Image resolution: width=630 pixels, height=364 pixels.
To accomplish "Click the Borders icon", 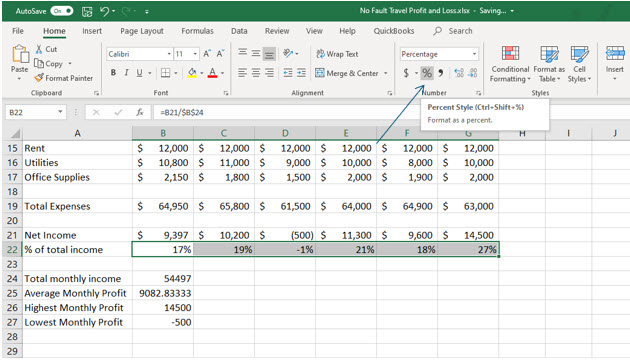I will (165, 73).
